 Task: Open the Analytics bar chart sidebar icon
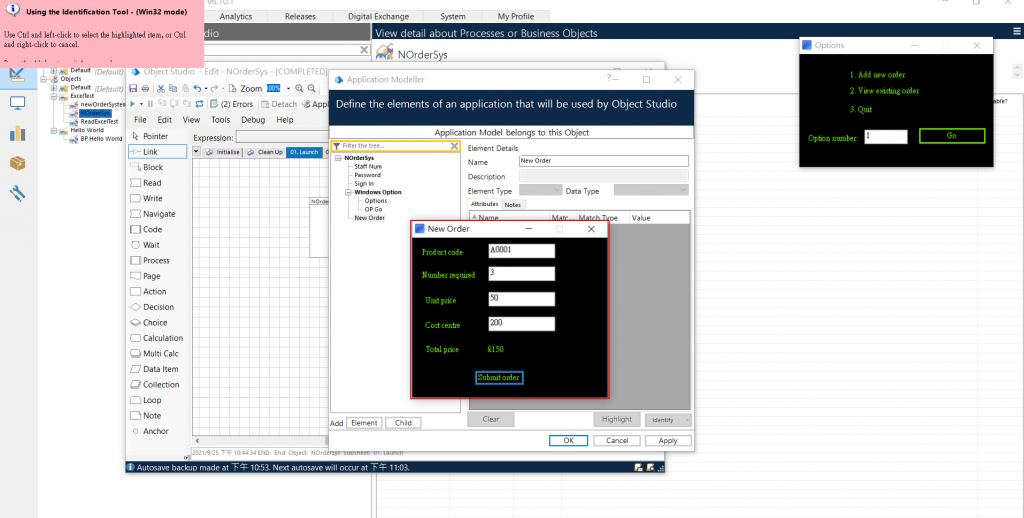coord(17,133)
